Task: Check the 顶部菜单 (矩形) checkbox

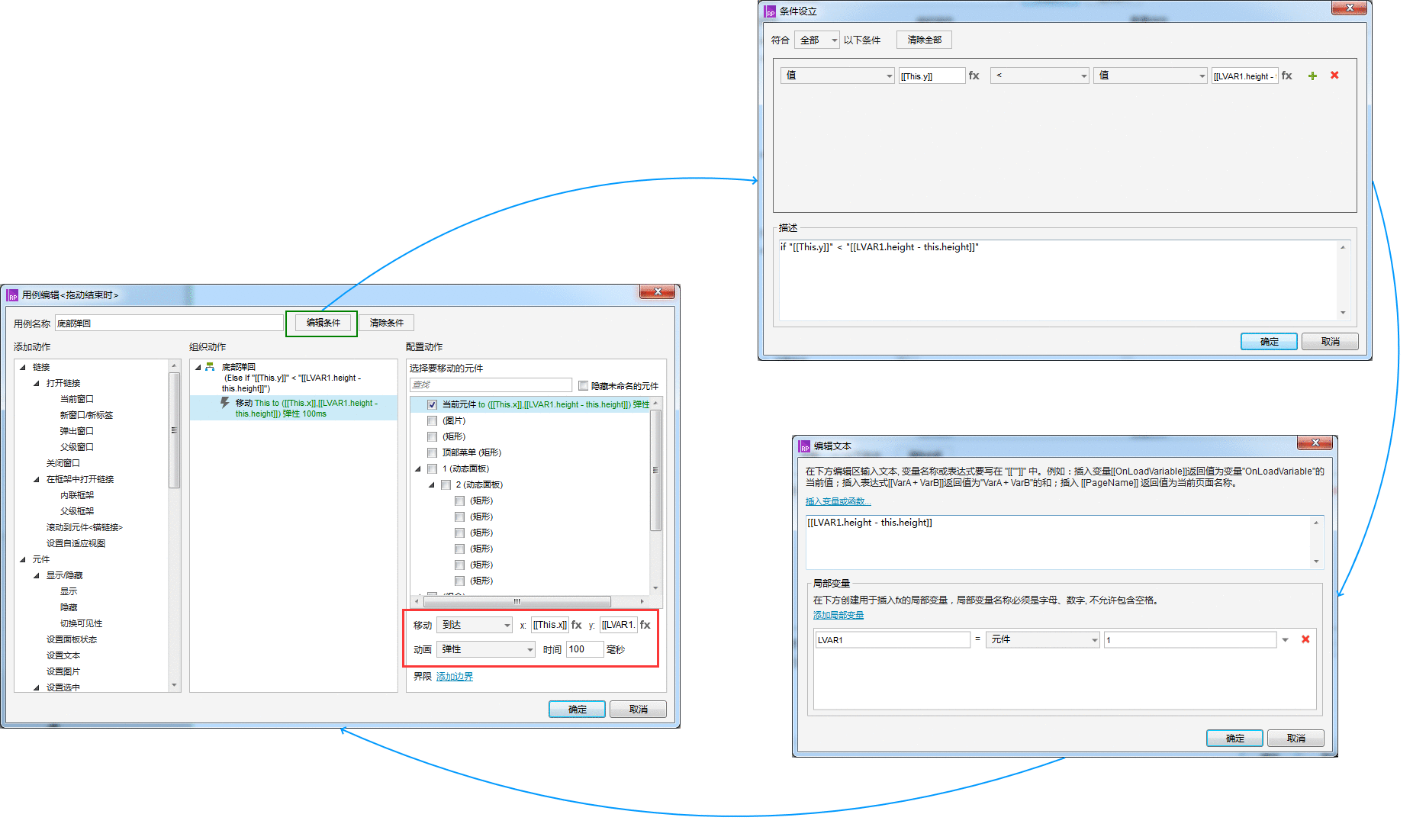Action: [x=432, y=452]
